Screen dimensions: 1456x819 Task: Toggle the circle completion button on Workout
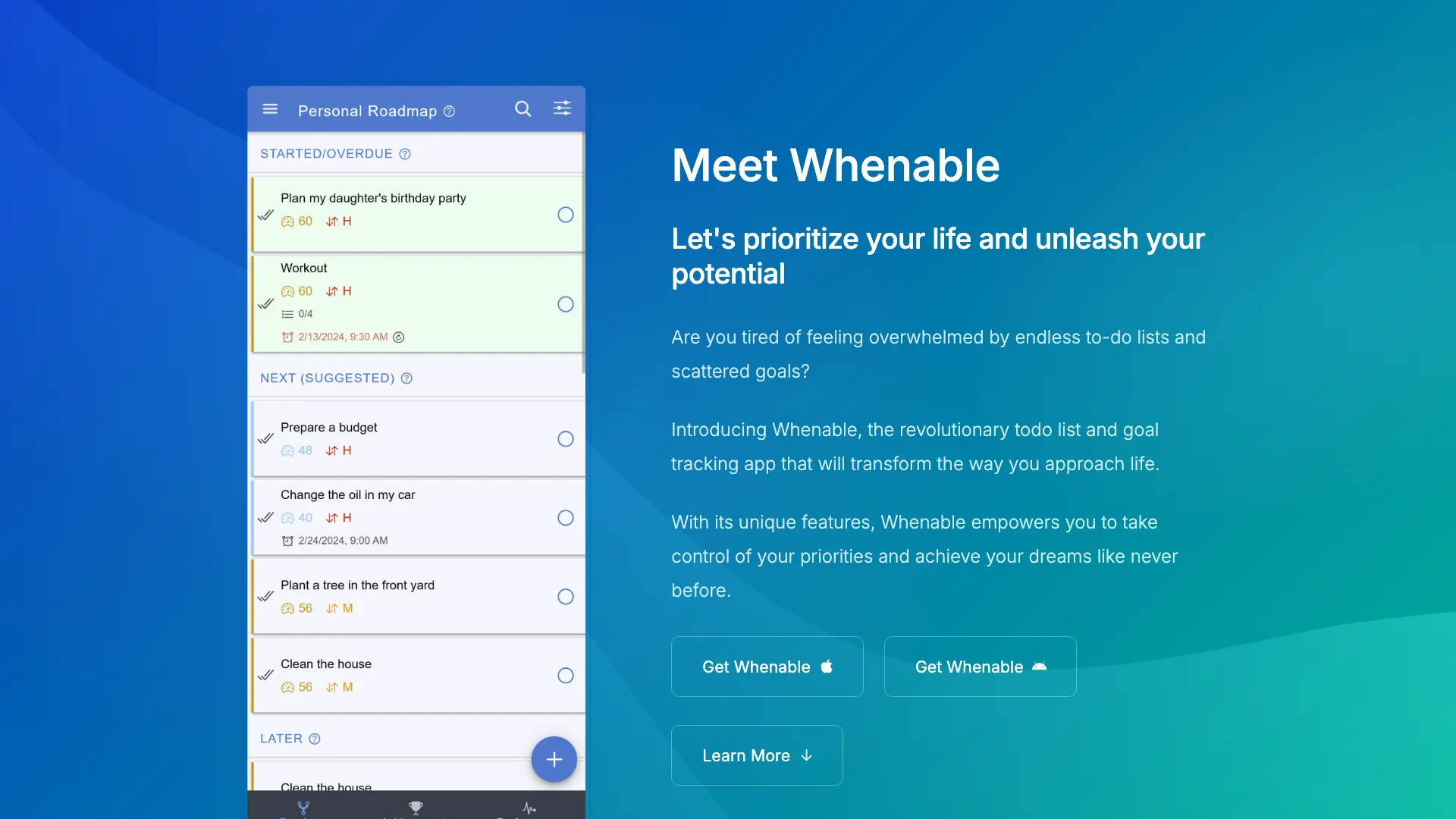[565, 305]
